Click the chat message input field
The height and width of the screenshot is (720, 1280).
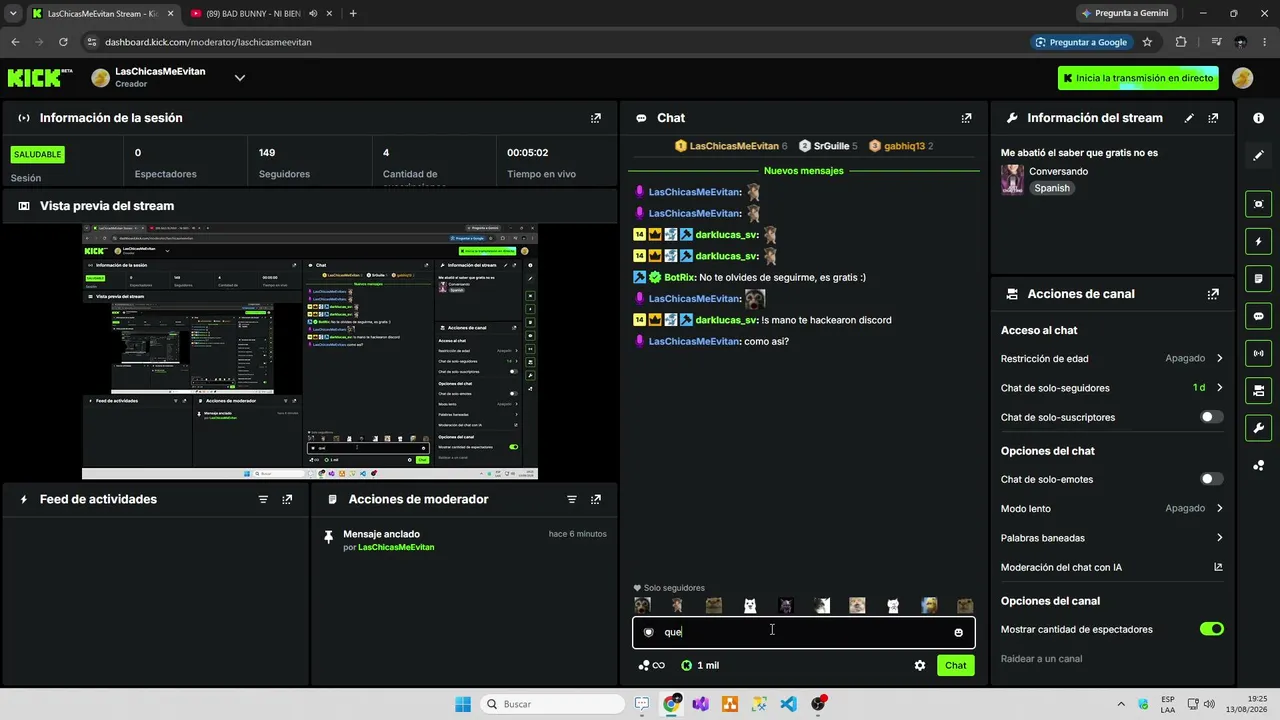pyautogui.click(x=804, y=632)
